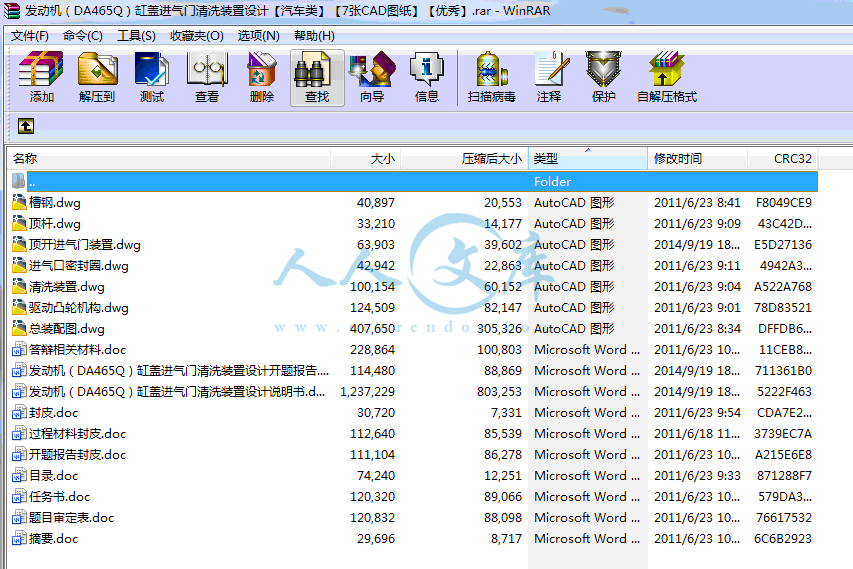Click the Word icon beside 任务书.doc
Viewport: 853px width, 569px height.
[20, 497]
